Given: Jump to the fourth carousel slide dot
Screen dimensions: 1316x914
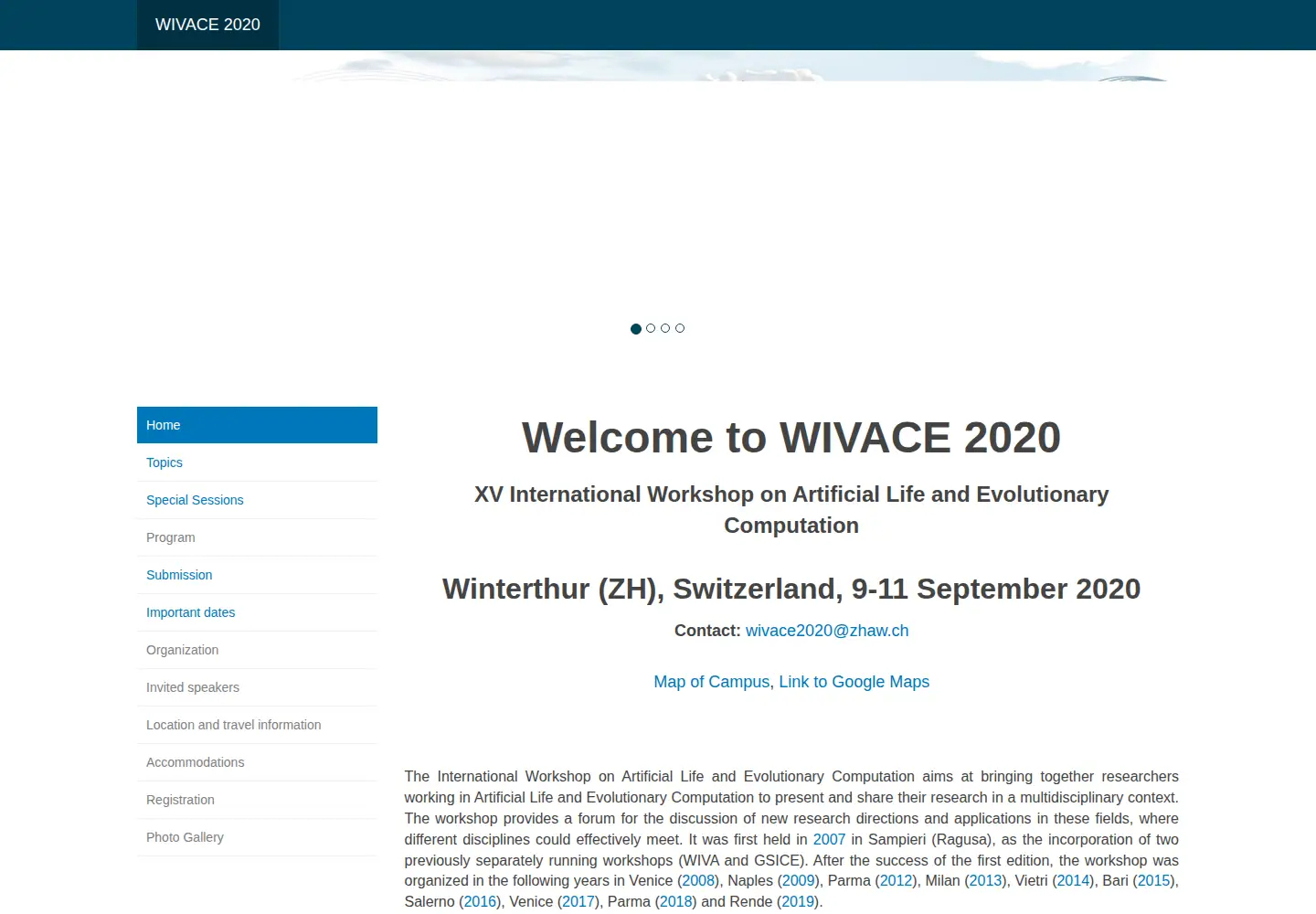Looking at the screenshot, I should [680, 328].
